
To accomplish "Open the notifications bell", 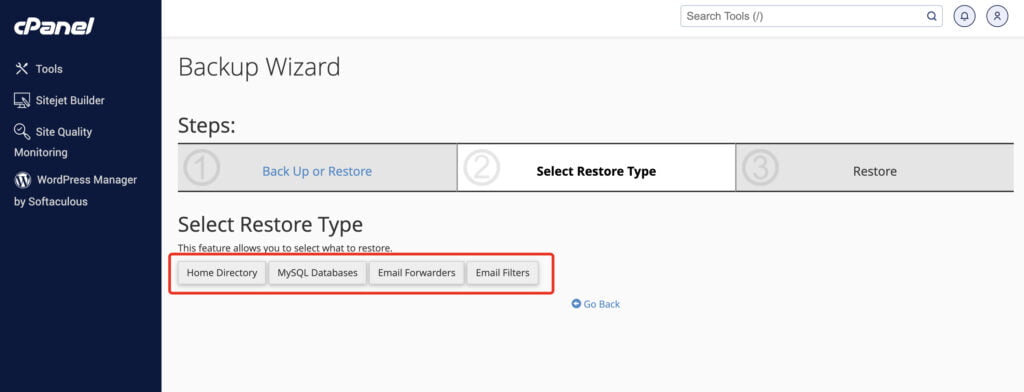I will pyautogui.click(x=965, y=16).
